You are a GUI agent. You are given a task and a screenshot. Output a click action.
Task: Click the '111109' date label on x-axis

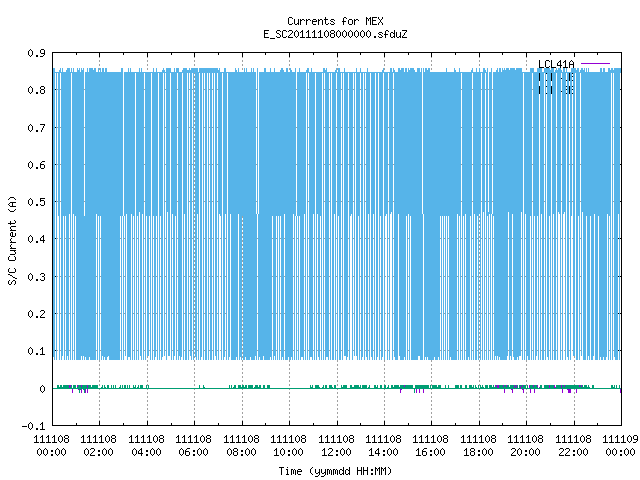620,439
